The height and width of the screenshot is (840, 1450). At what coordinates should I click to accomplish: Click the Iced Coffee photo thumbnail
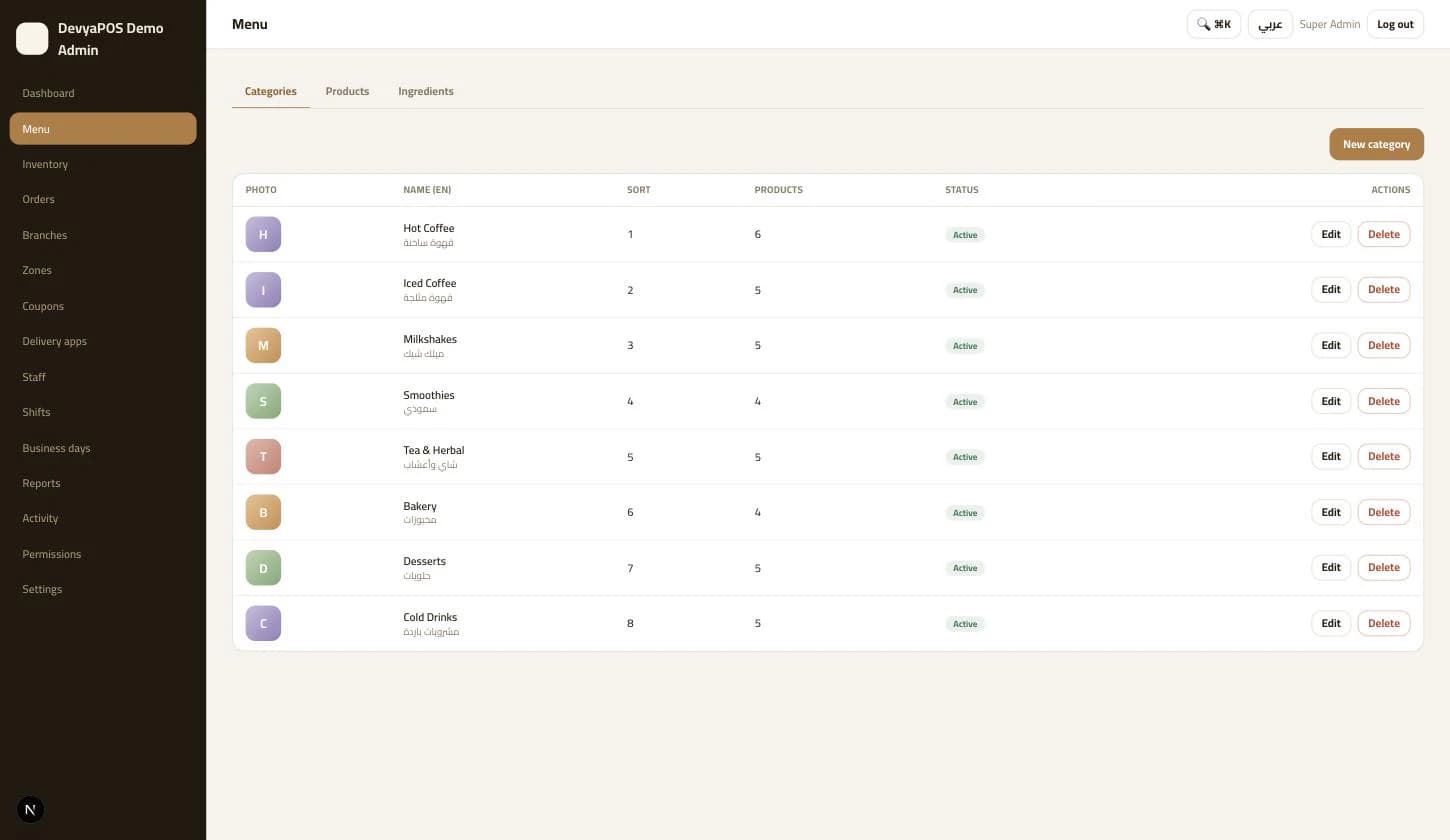click(x=263, y=290)
